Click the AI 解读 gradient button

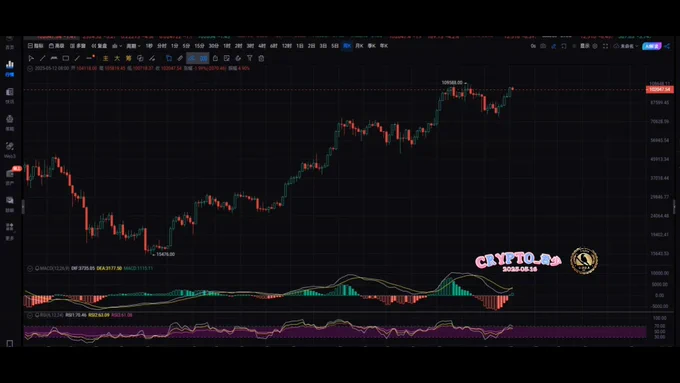(652, 46)
